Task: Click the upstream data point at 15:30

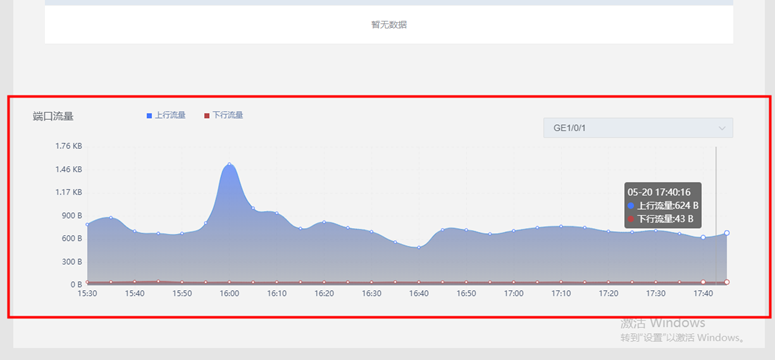Action: 87,225
